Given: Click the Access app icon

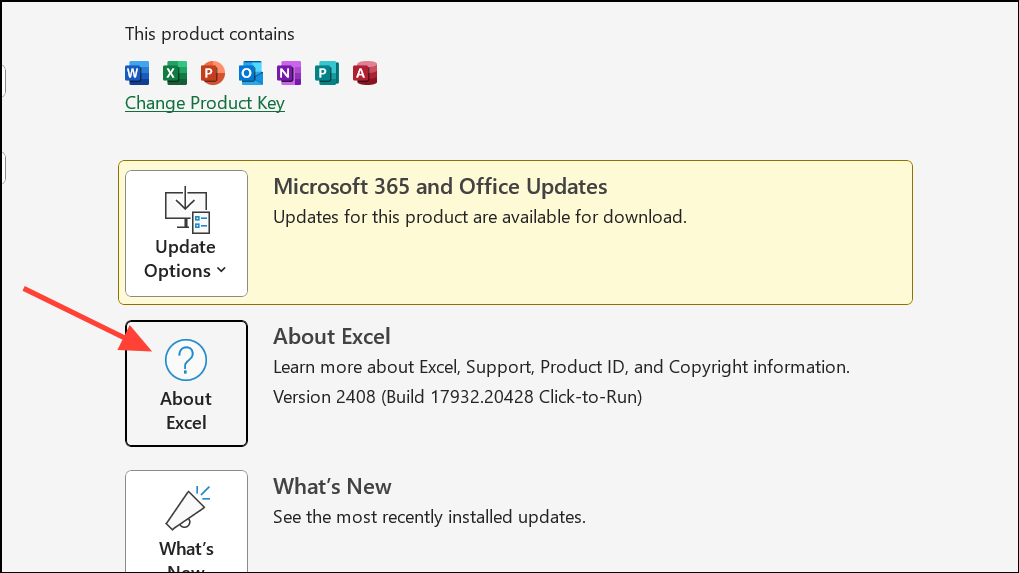Looking at the screenshot, I should 365,73.
